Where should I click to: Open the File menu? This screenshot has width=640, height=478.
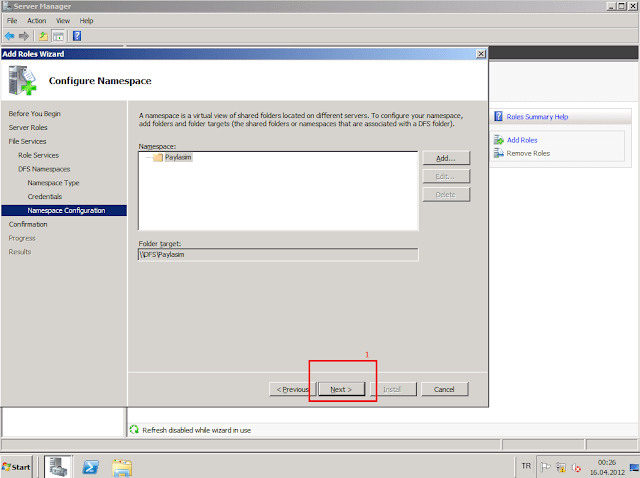pyautogui.click(x=12, y=20)
